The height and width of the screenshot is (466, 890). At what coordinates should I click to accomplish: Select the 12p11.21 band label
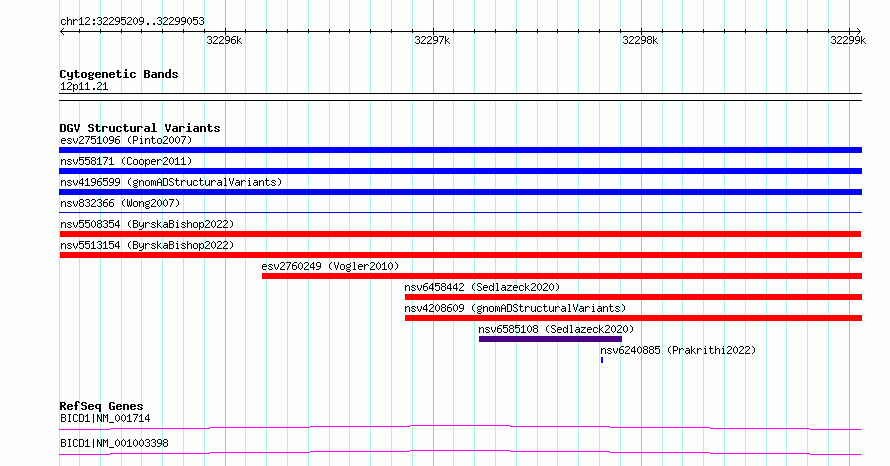(x=84, y=87)
